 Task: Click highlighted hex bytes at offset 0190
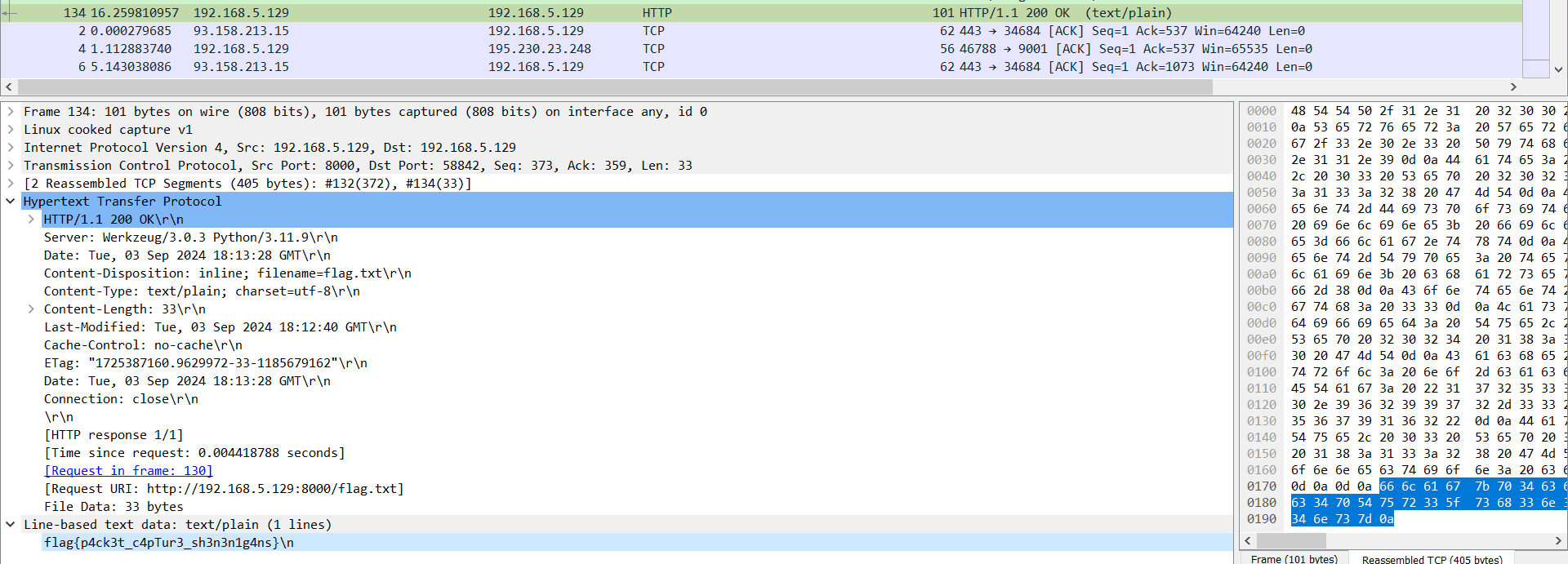[x=1343, y=519]
